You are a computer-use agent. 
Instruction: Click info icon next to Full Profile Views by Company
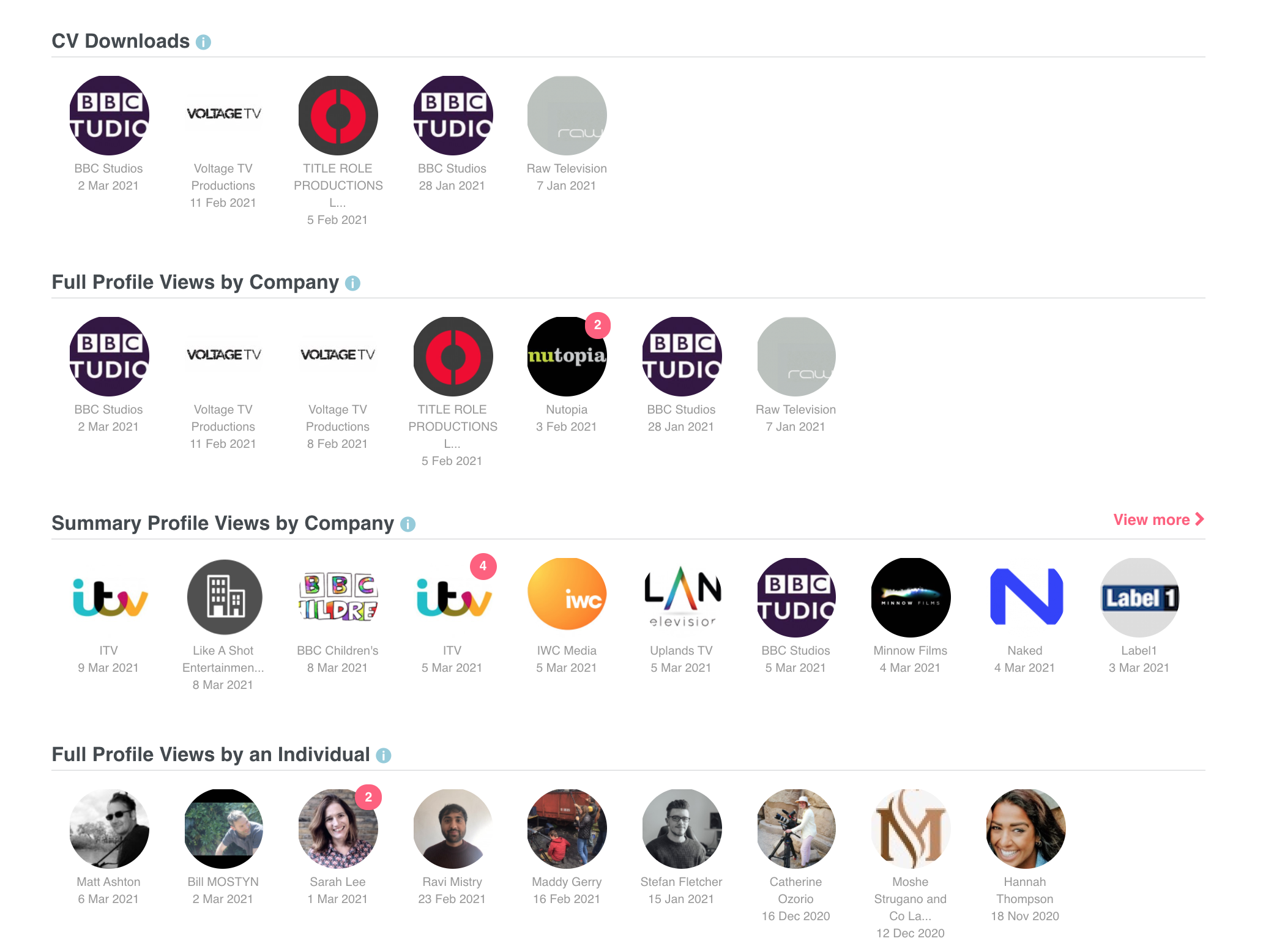tap(352, 283)
